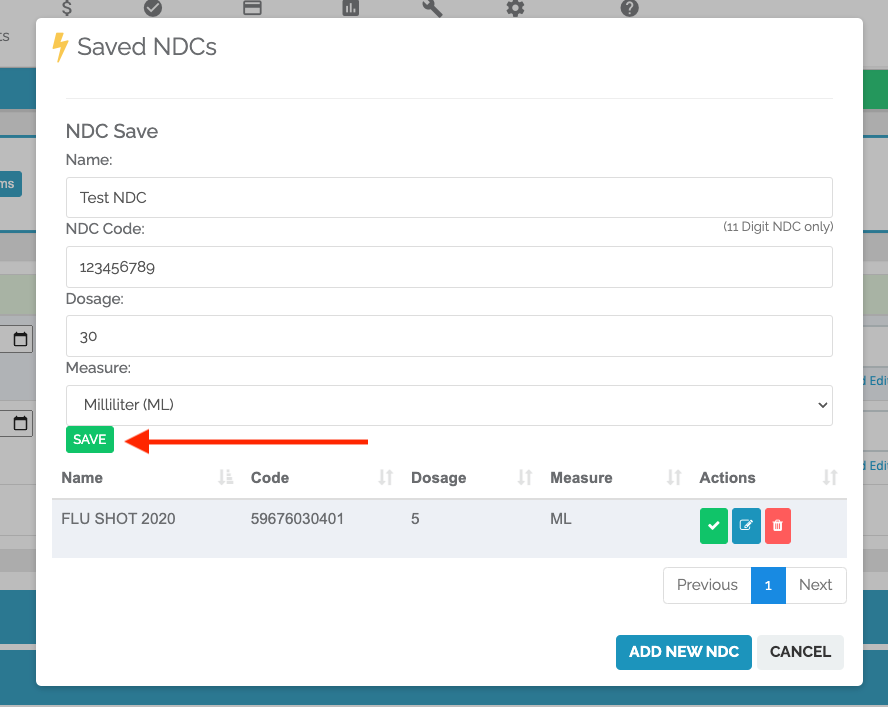This screenshot has width=888, height=707.
Task: Select the FLU SHOT 2020 NDC with green checkmark
Action: [x=714, y=526]
